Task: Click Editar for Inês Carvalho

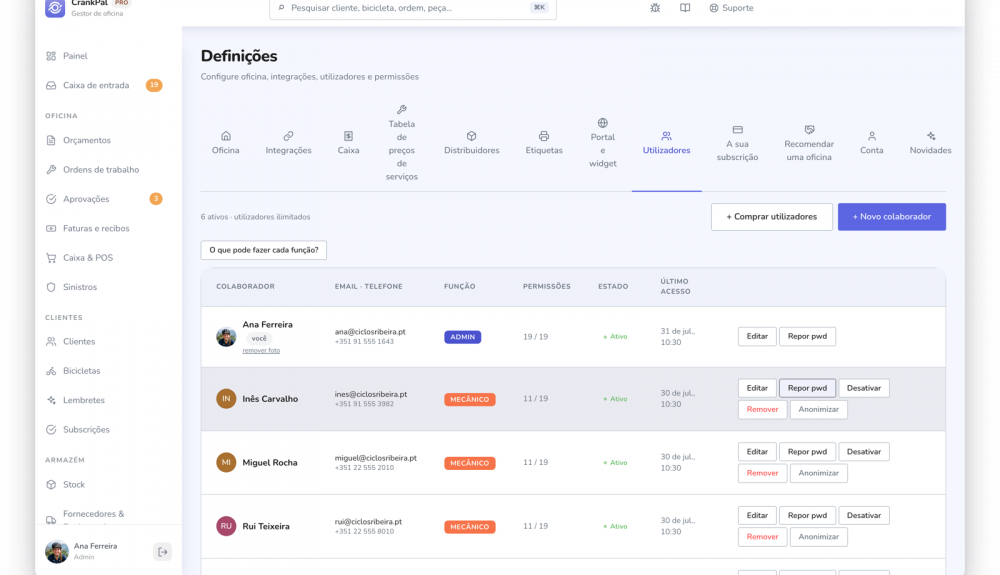Action: [x=757, y=388]
